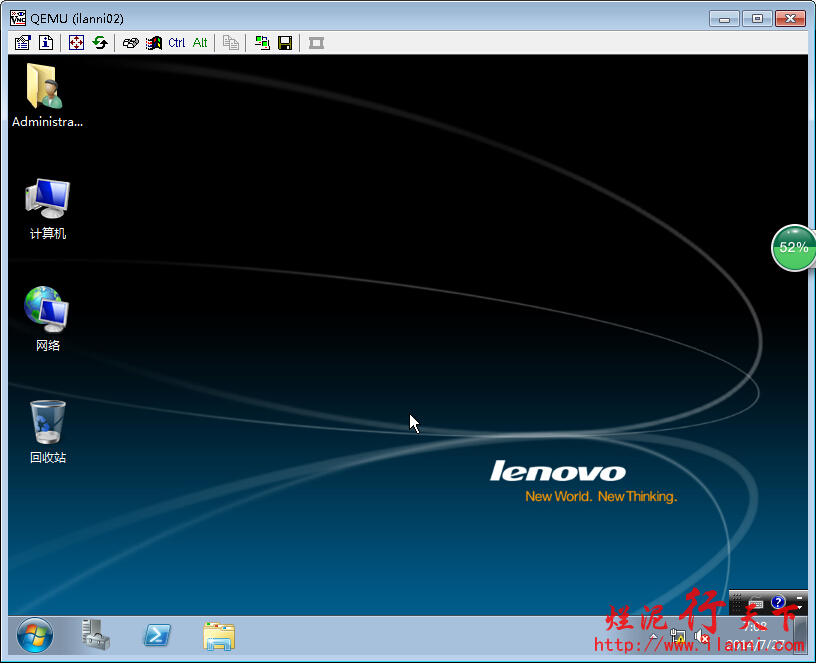Viewport: 816px width, 663px height.
Task: Click the new connection toolbar icon
Action: tap(262, 43)
